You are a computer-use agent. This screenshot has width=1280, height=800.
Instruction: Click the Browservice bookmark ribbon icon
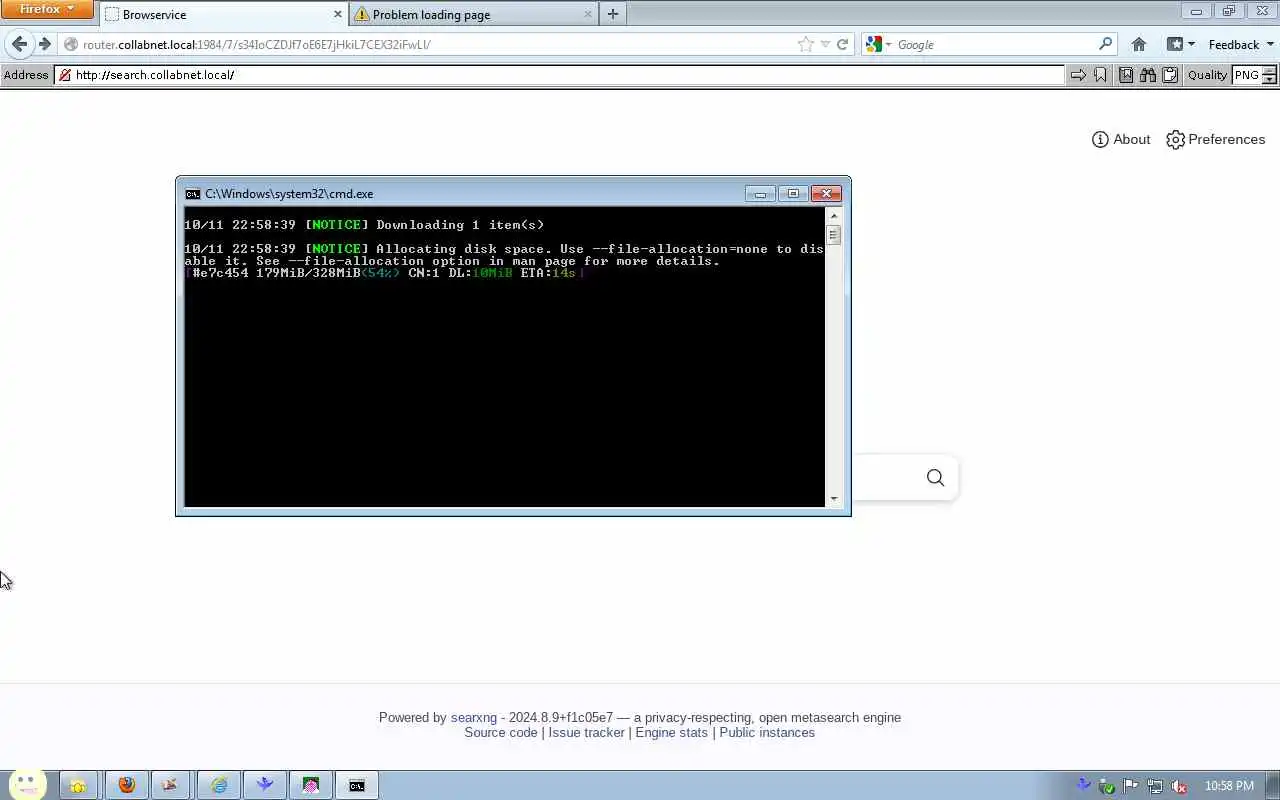click(1100, 75)
